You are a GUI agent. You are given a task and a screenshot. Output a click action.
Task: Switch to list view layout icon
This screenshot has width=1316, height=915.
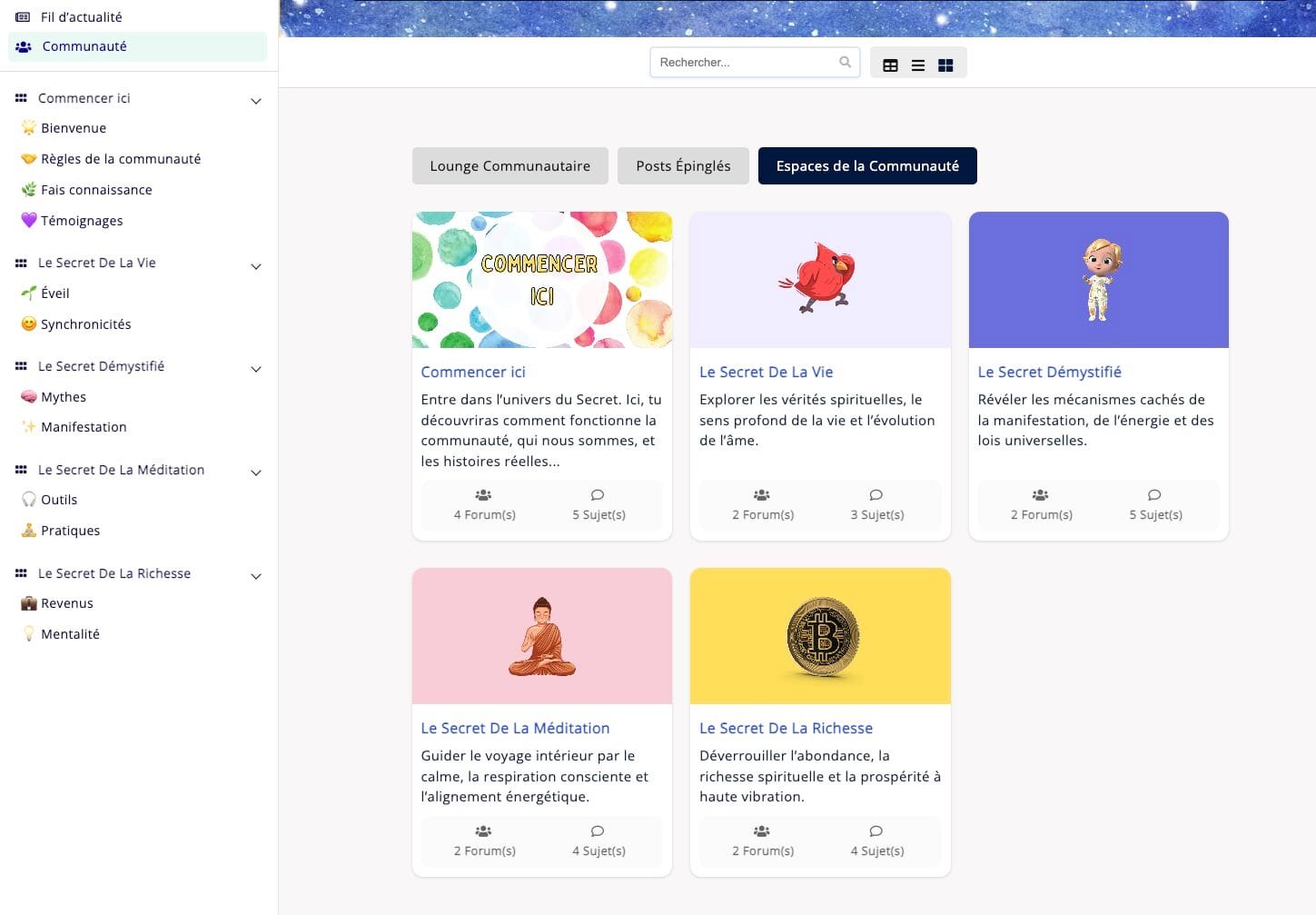click(918, 65)
